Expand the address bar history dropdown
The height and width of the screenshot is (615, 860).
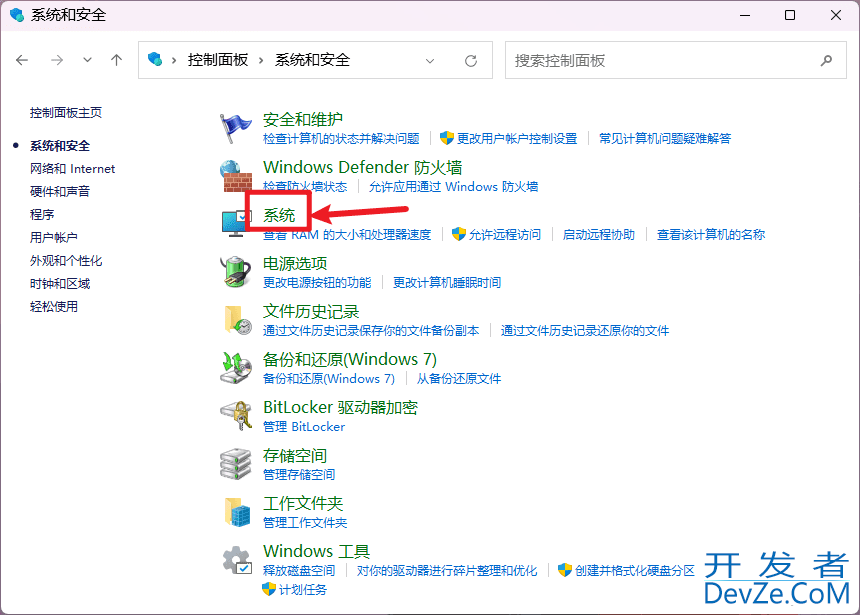[x=430, y=60]
